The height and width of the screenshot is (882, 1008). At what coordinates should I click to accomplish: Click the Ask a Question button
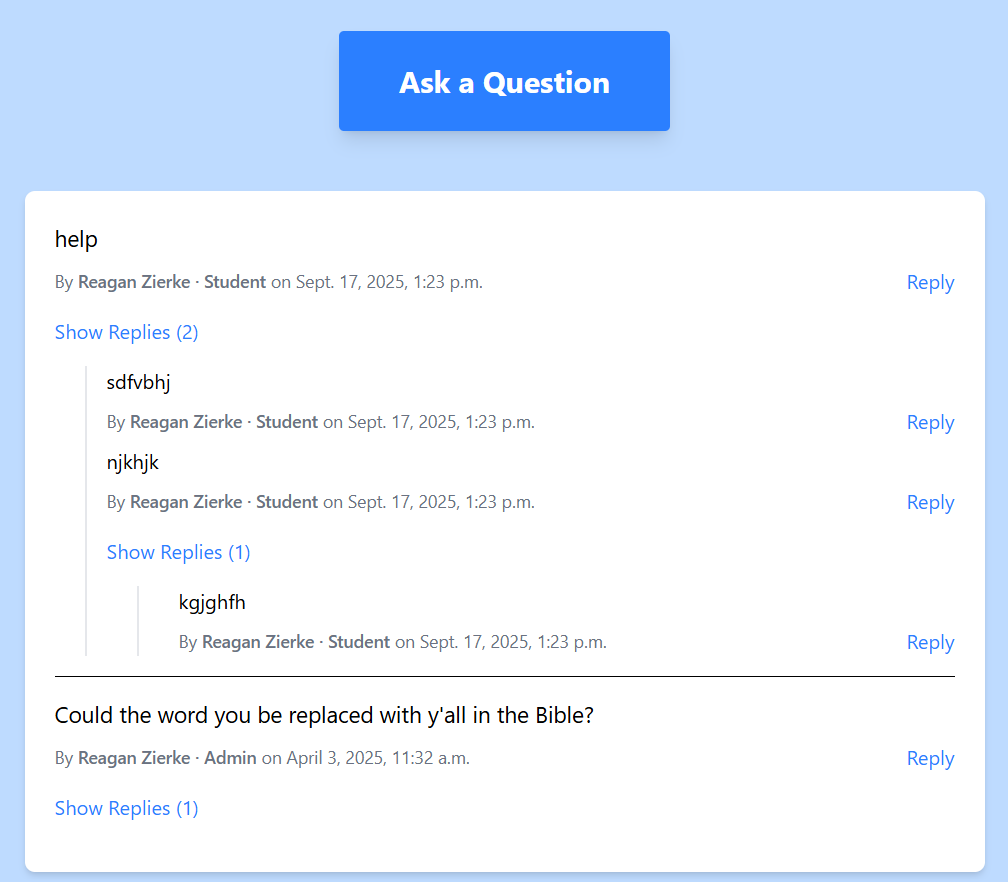tap(504, 81)
